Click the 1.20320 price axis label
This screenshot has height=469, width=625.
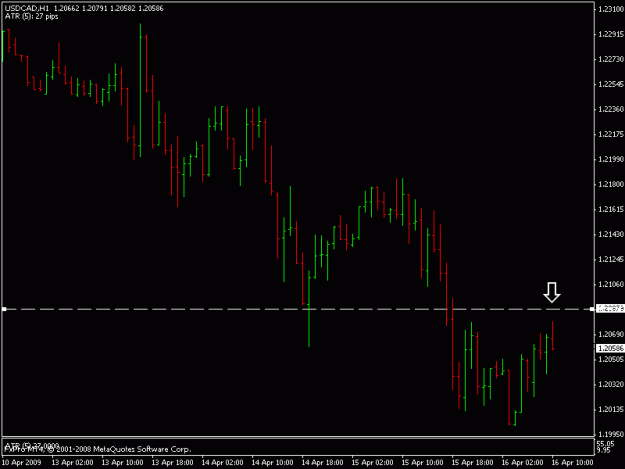click(611, 385)
